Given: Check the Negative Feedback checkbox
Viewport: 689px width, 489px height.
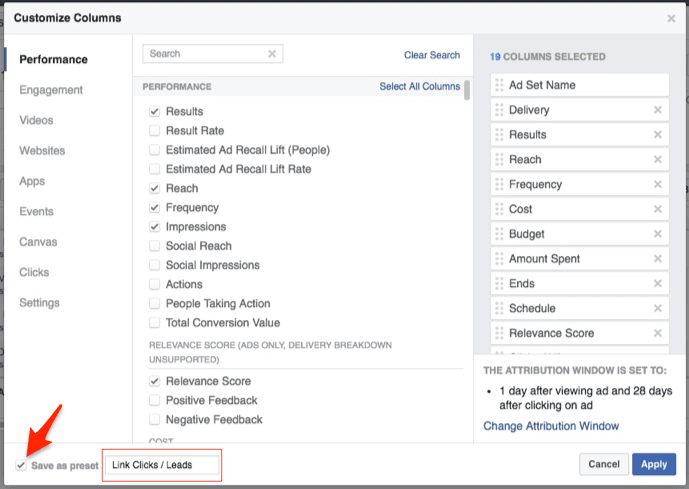Looking at the screenshot, I should pos(154,420).
